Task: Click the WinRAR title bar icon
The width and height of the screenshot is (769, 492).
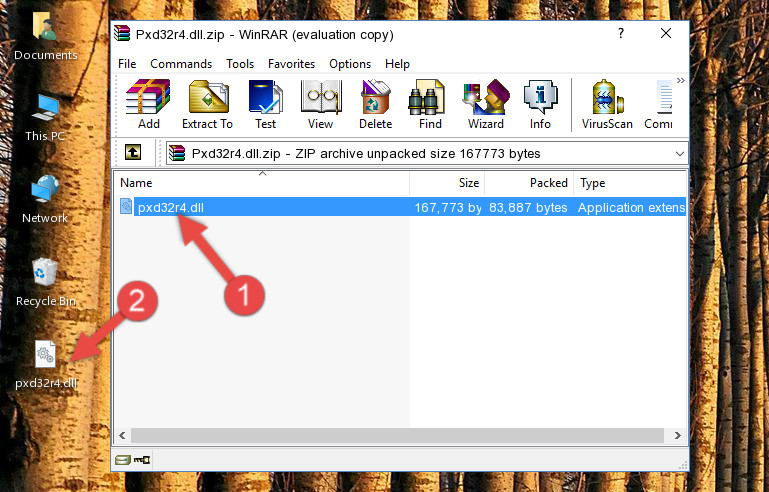Action: pos(122,34)
